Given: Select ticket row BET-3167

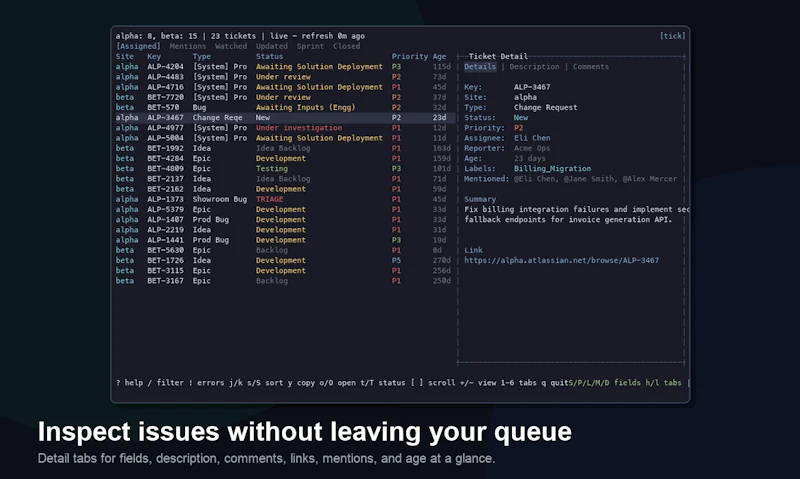Looking at the screenshot, I should click(x=284, y=281).
